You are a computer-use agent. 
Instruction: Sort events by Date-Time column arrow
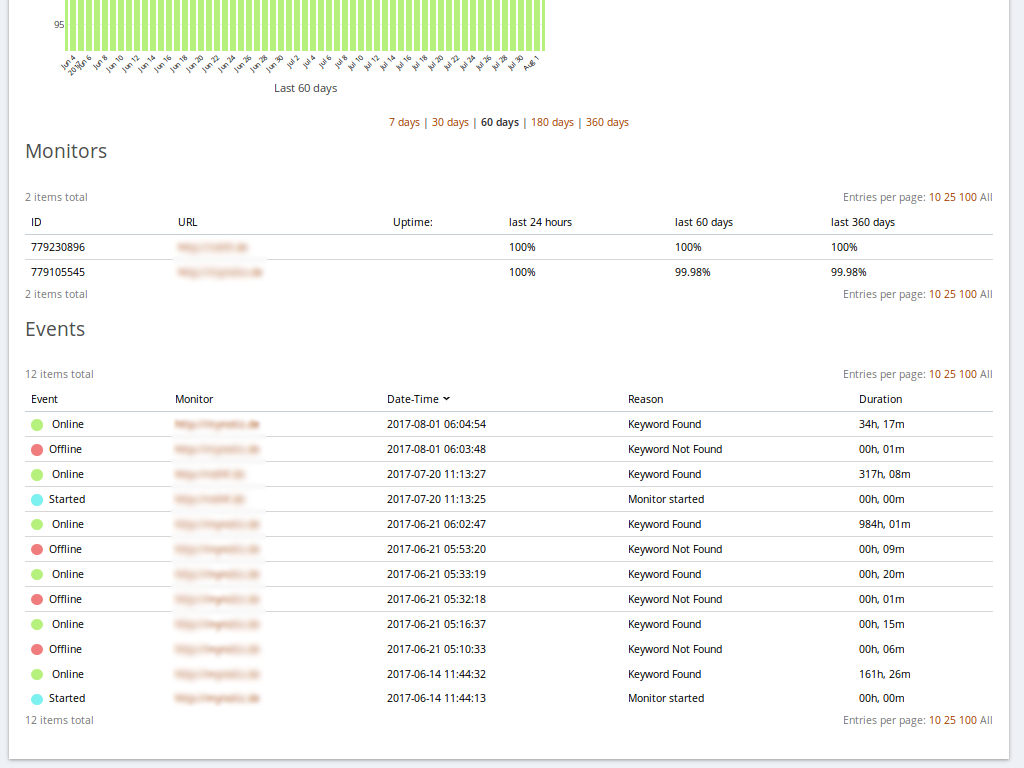pyautogui.click(x=447, y=399)
